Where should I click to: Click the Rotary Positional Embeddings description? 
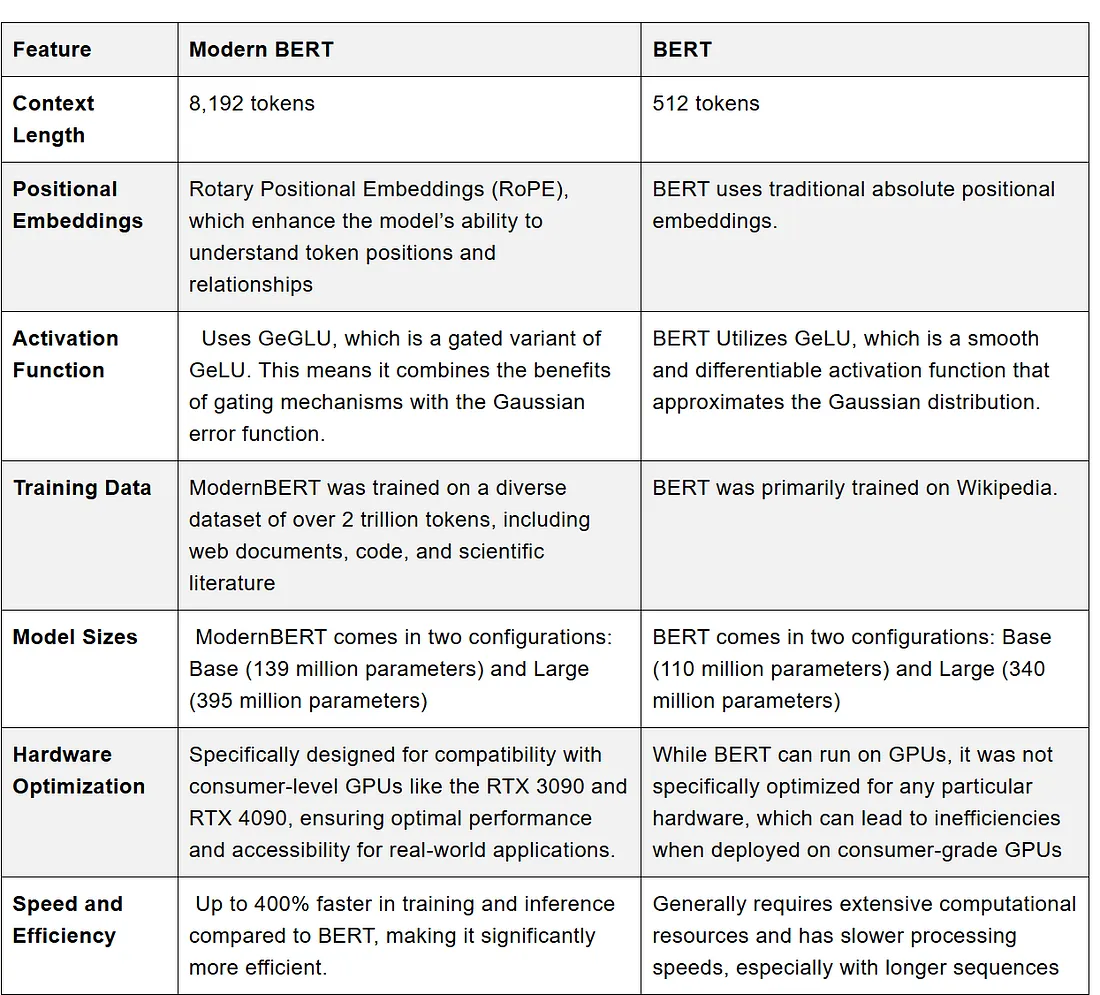pos(409,237)
